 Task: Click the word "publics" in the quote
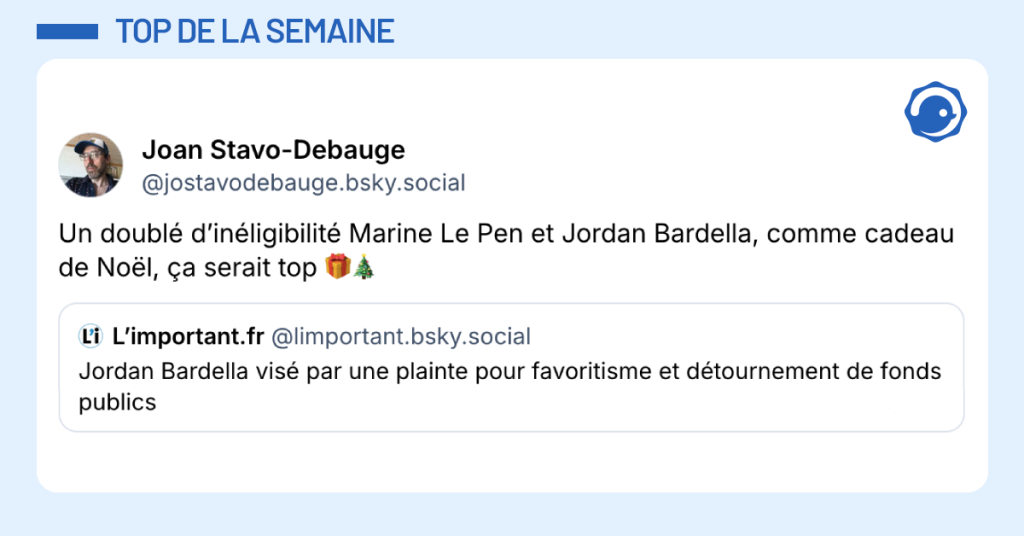point(117,402)
